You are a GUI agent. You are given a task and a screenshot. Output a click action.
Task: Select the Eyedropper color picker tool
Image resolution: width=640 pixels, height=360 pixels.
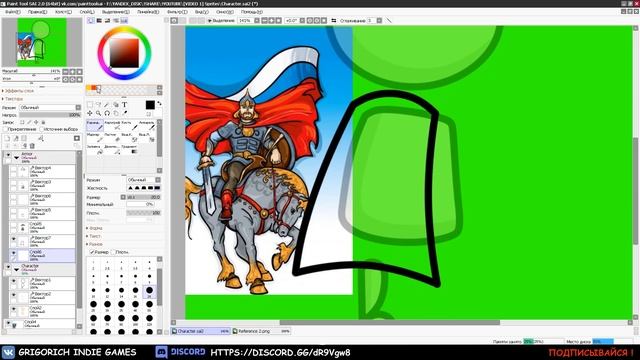[x=124, y=113]
